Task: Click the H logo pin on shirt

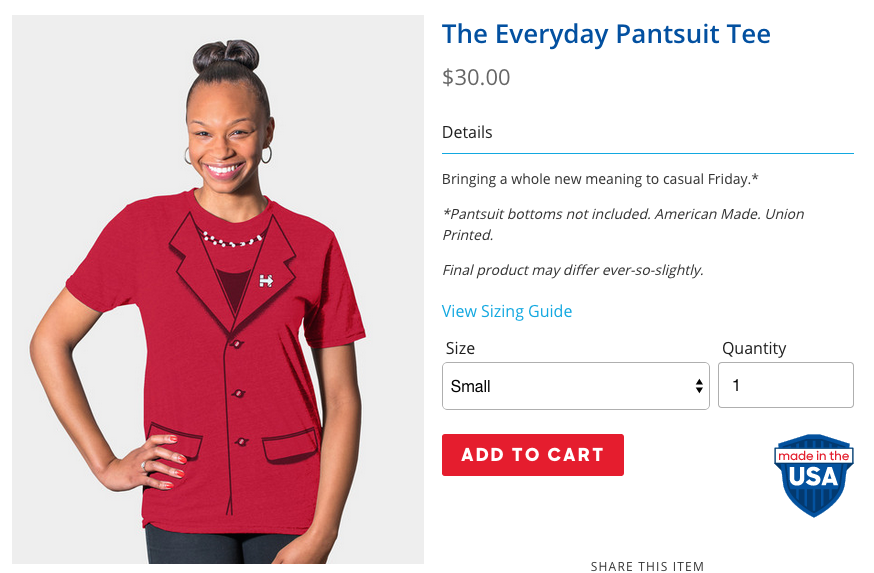Action: [x=266, y=280]
